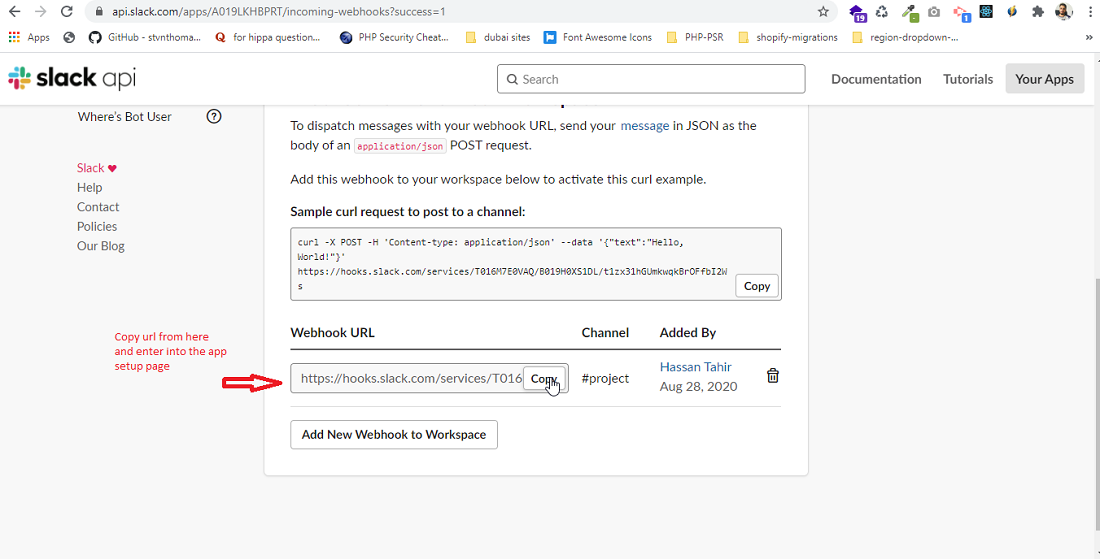Click the camera screenshot extension icon
The height and width of the screenshot is (559, 1100).
(x=934, y=12)
